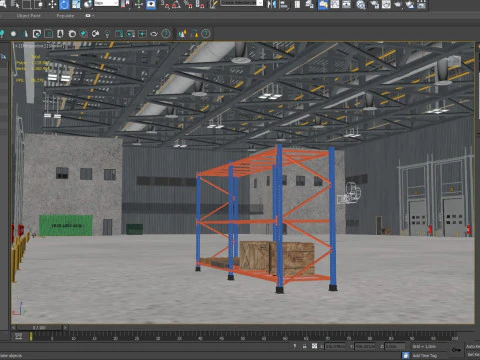The image size is (480, 360).
Task: Click the Use Pivot Point Center icon
Action: click(125, 4)
